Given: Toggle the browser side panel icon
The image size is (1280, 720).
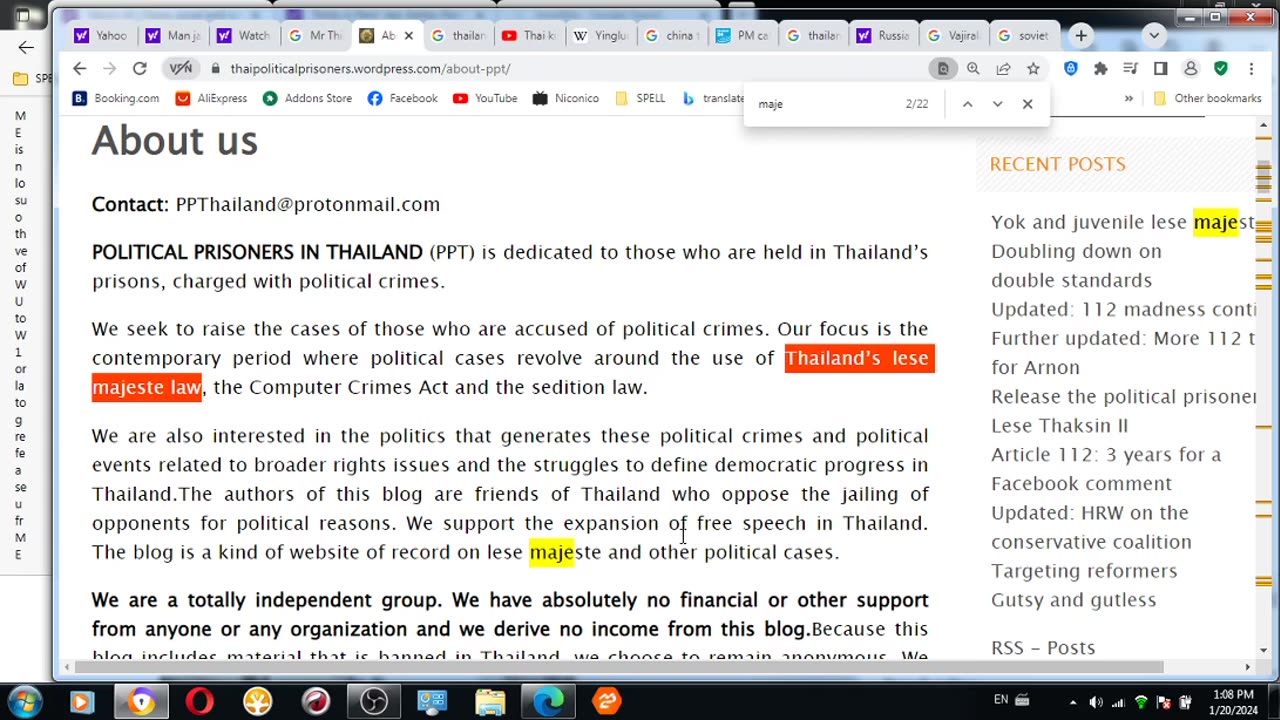Looking at the screenshot, I should tap(1161, 68).
